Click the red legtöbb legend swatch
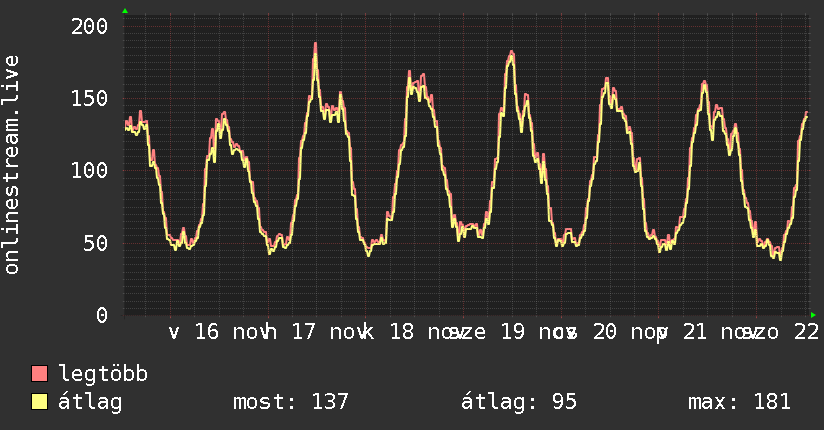 [x=39, y=373]
